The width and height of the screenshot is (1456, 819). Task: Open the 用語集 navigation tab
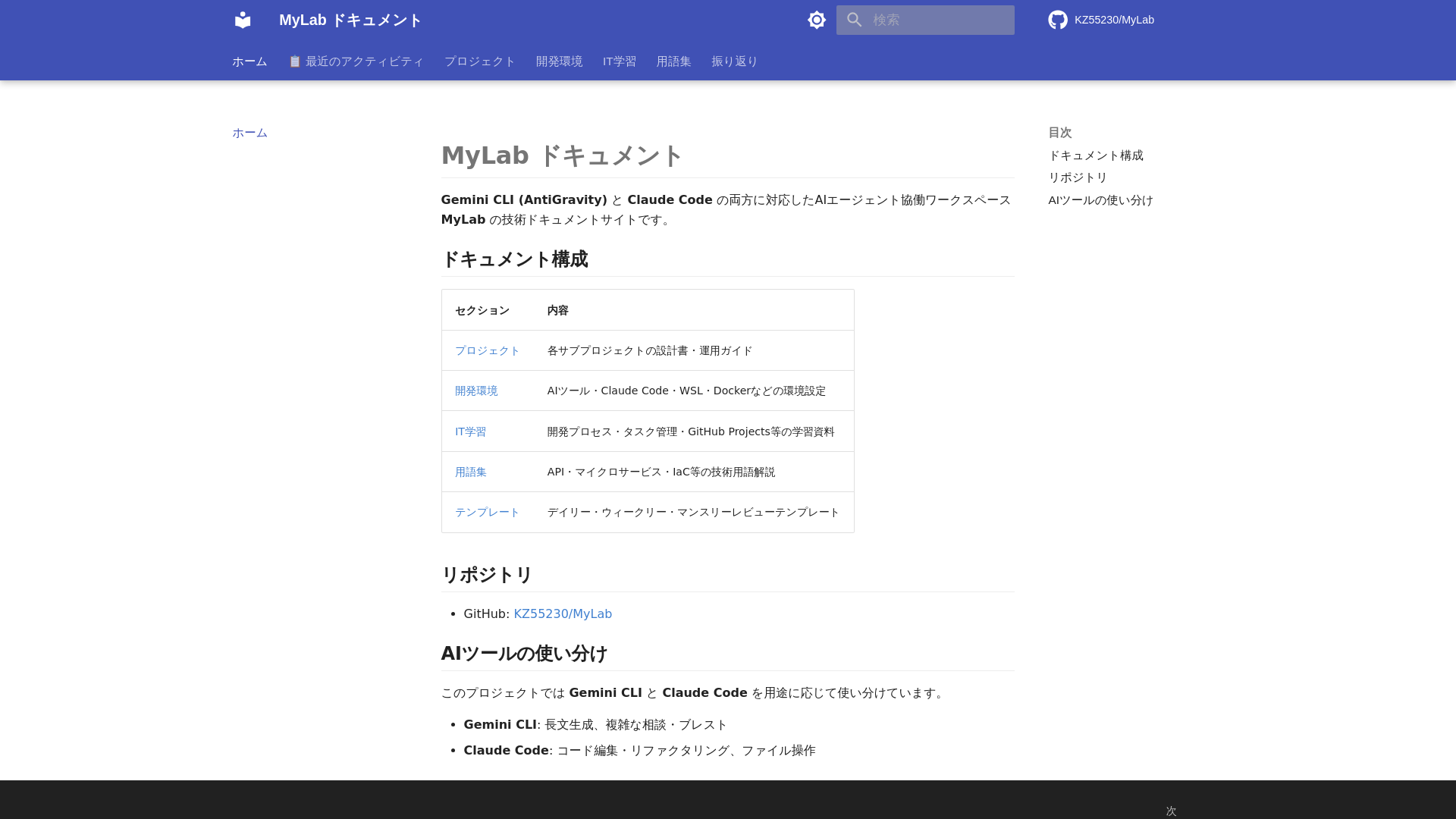coord(673,61)
